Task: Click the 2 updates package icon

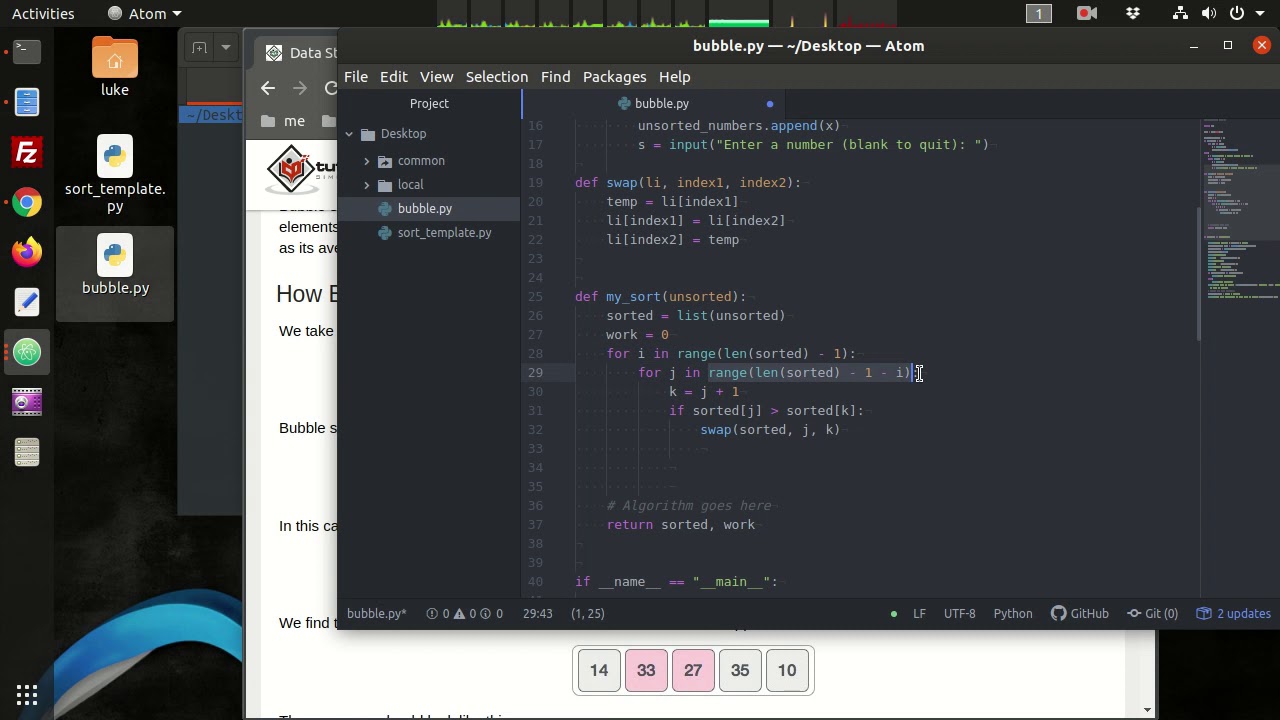Action: 1233,613
